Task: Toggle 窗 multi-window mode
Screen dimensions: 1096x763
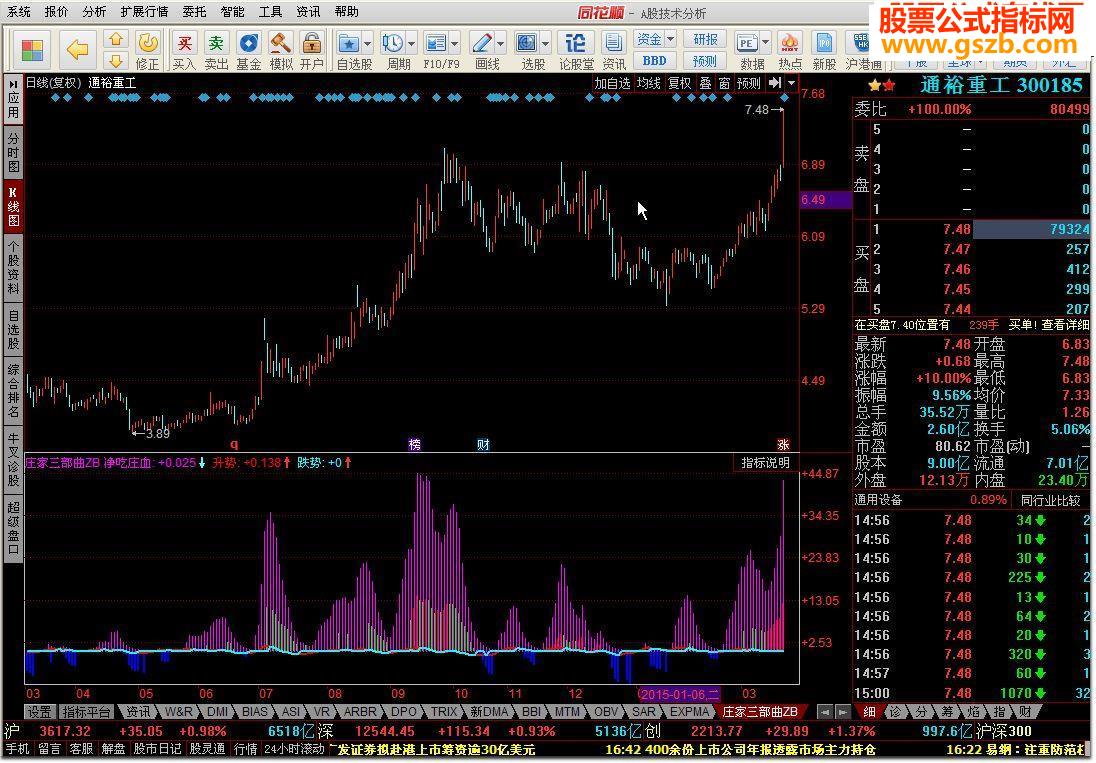Action: coord(724,83)
